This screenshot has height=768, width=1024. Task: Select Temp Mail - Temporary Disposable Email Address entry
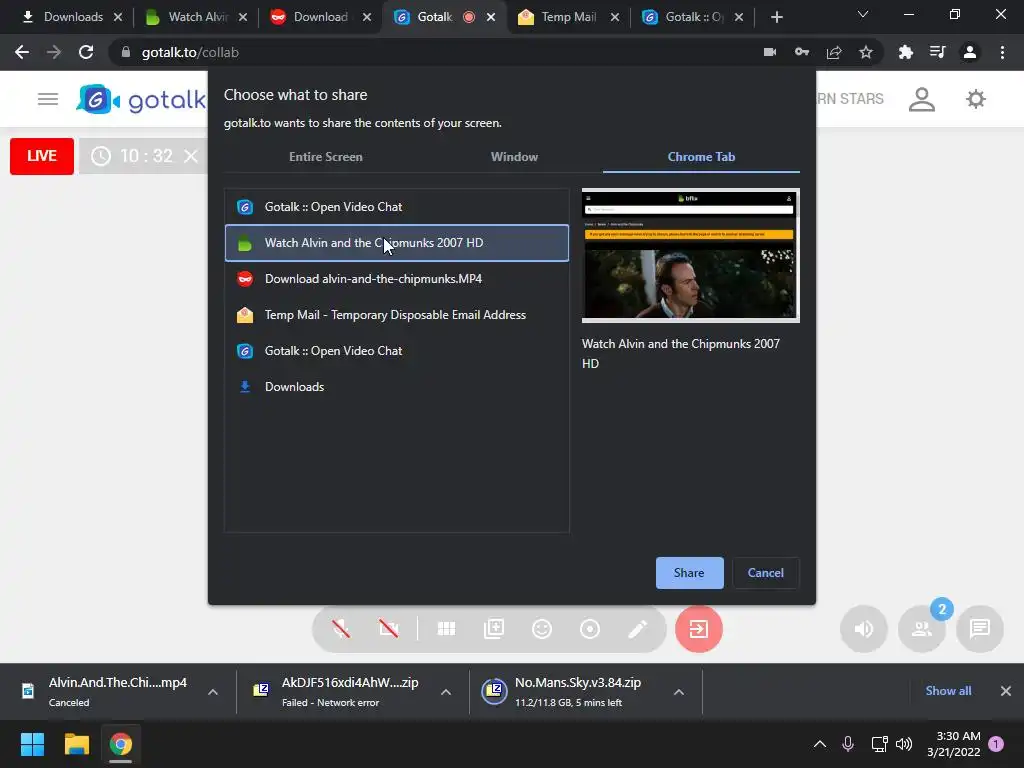click(397, 315)
